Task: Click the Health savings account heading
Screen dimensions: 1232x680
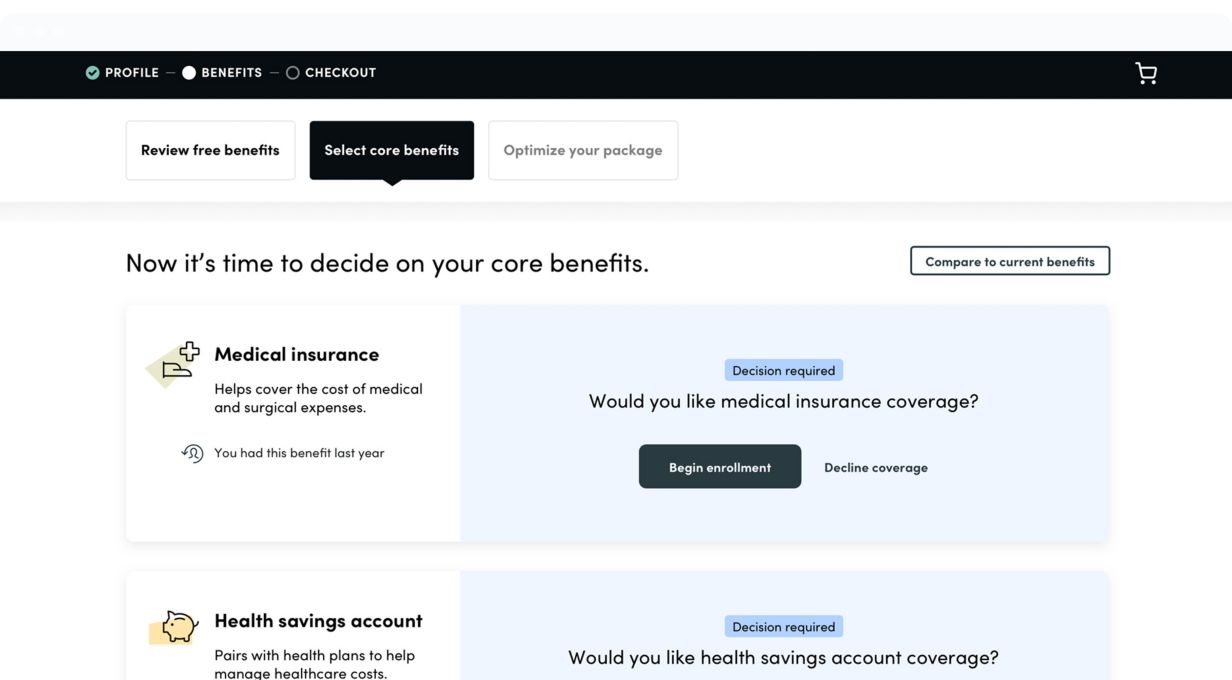Action: tap(318, 621)
